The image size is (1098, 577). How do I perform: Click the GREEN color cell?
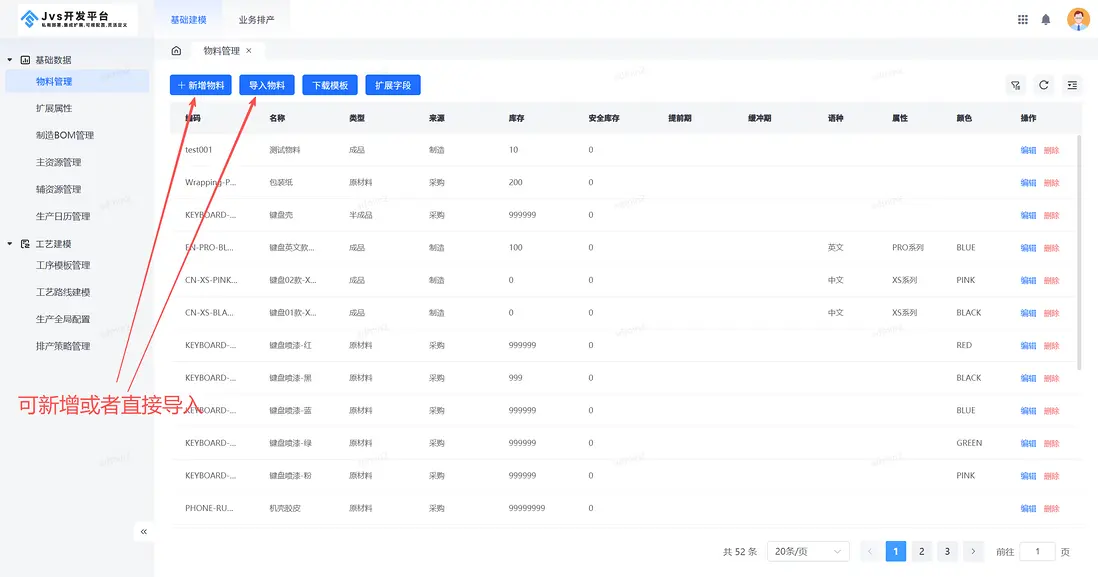tap(969, 443)
